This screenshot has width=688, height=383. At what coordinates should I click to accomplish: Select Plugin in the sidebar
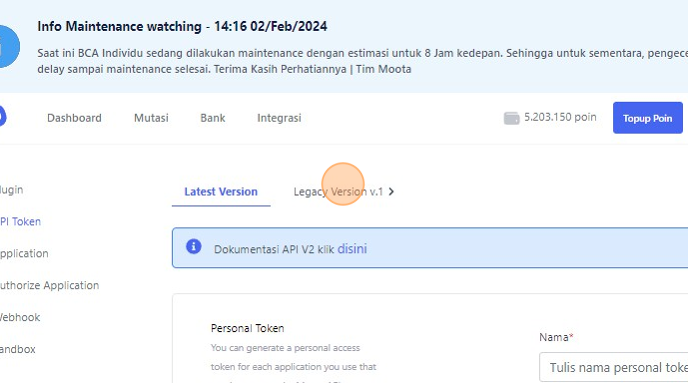(x=11, y=190)
